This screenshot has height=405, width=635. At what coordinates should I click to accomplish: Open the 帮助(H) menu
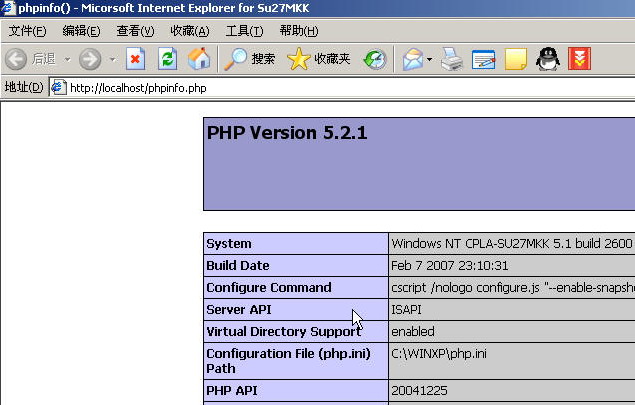pyautogui.click(x=299, y=31)
